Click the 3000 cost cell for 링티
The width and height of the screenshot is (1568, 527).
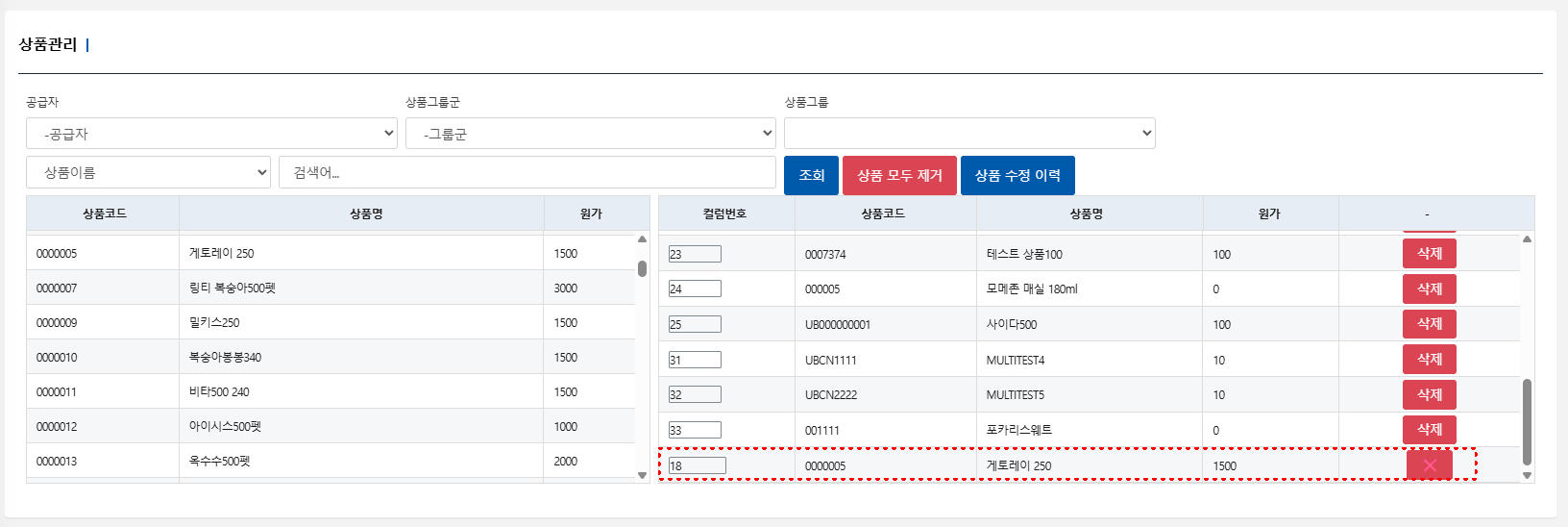click(x=589, y=288)
